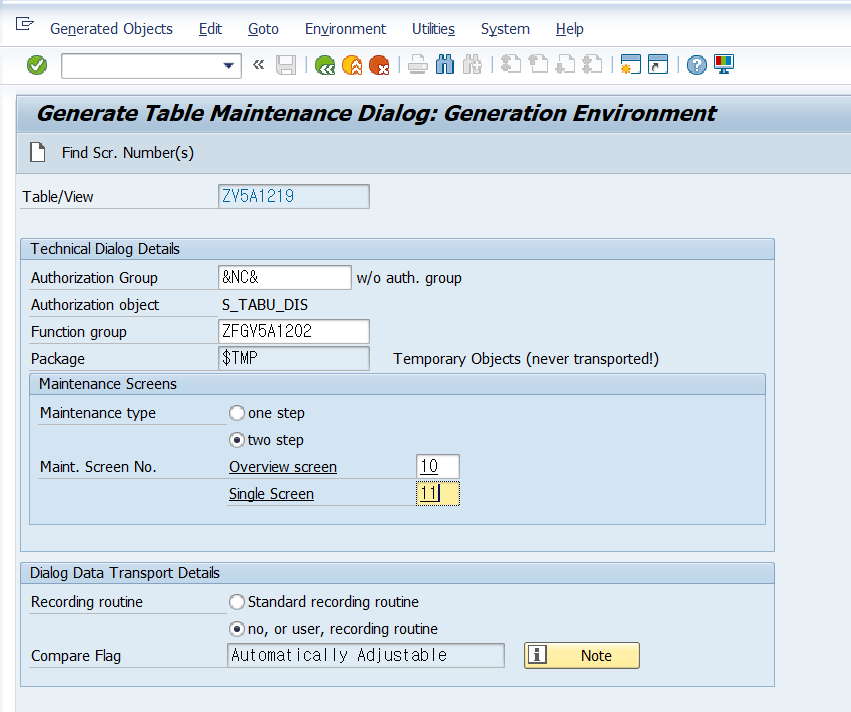Click the green Enter checkmark icon
Viewport: 851px width, 712px height.
tap(37, 65)
